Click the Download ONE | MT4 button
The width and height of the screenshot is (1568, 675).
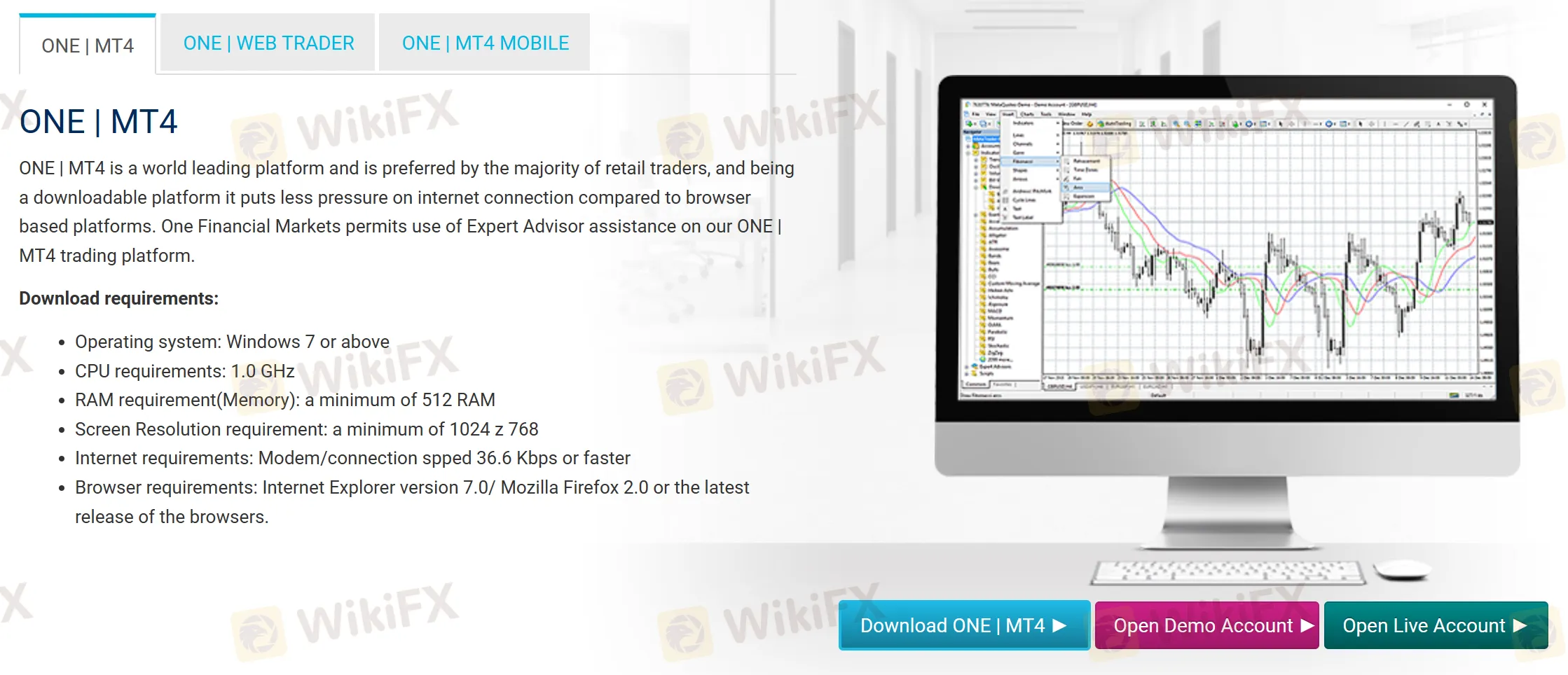964,625
